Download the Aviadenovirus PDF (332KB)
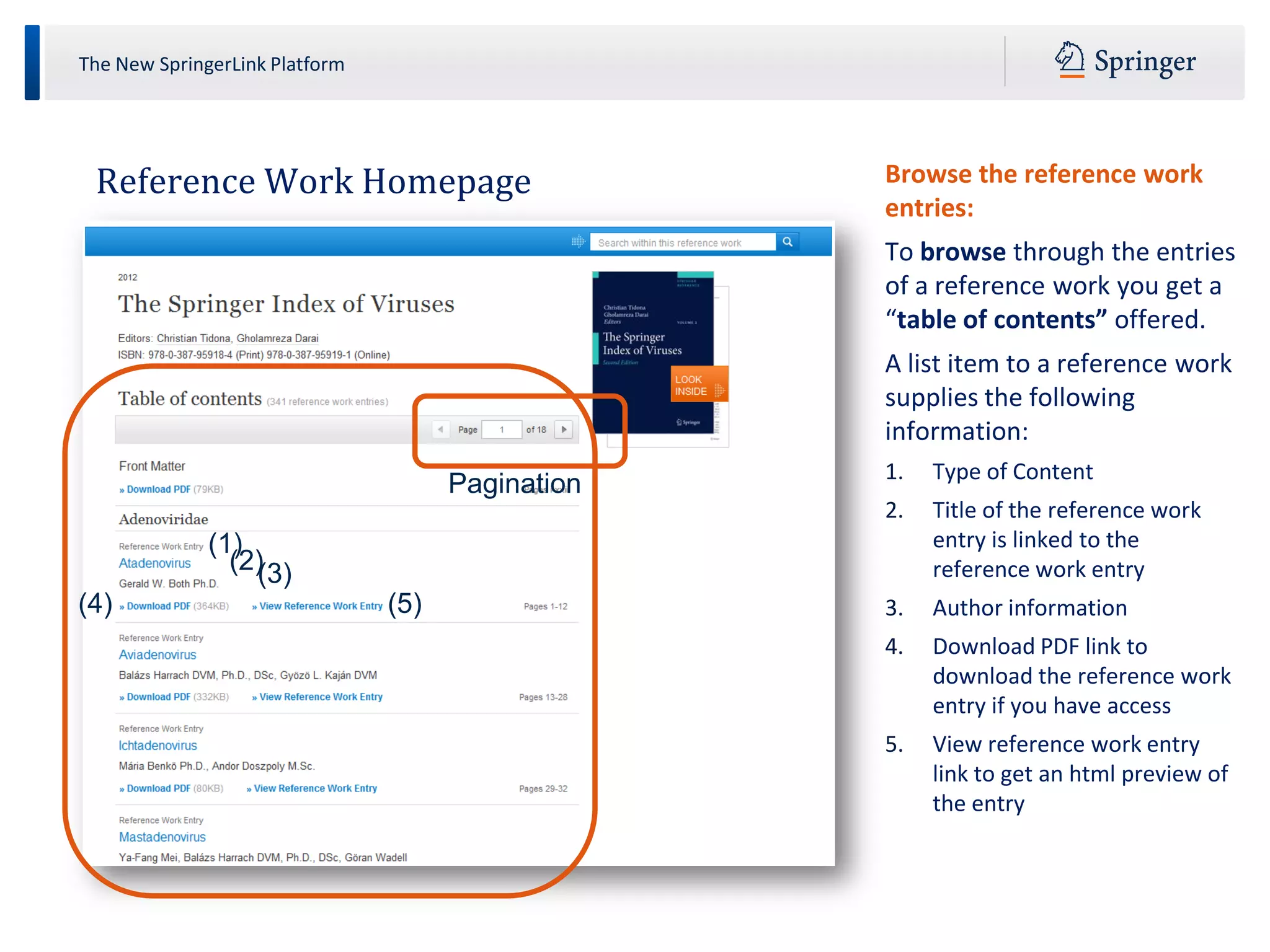This screenshot has height=952, width=1270. click(x=158, y=697)
